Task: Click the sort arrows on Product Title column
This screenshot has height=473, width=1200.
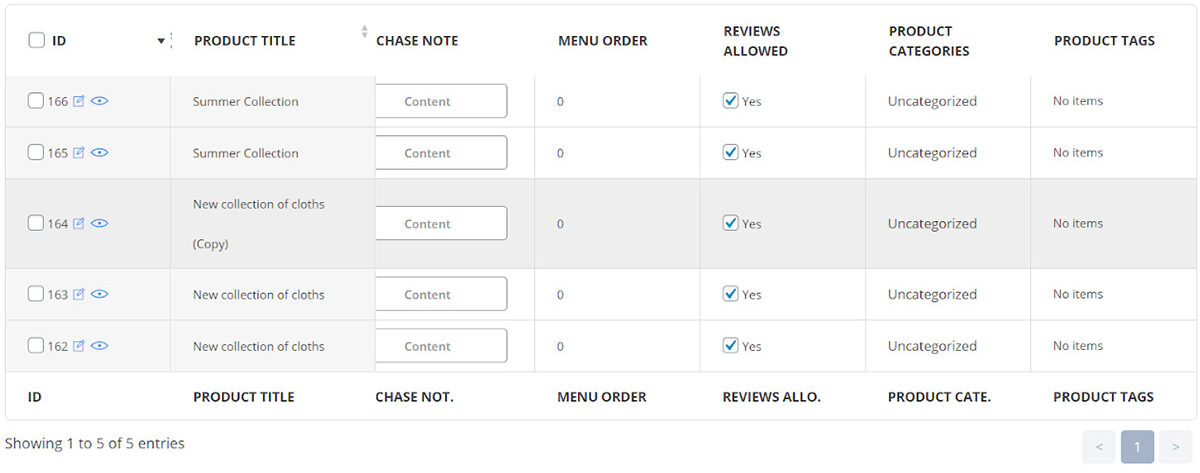Action: (x=364, y=32)
